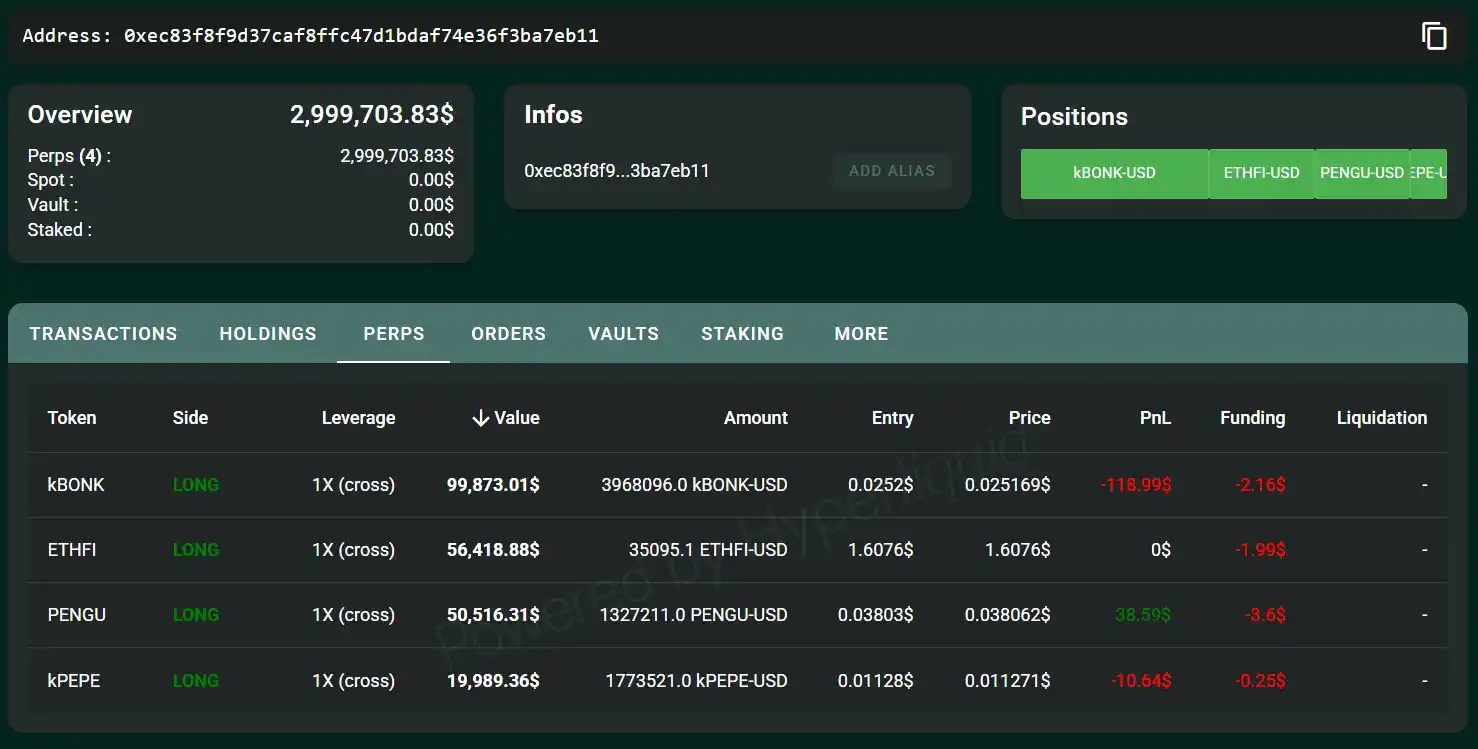Image resolution: width=1478 pixels, height=749 pixels.
Task: Open the TRANSACTIONS tab
Action: 103,334
